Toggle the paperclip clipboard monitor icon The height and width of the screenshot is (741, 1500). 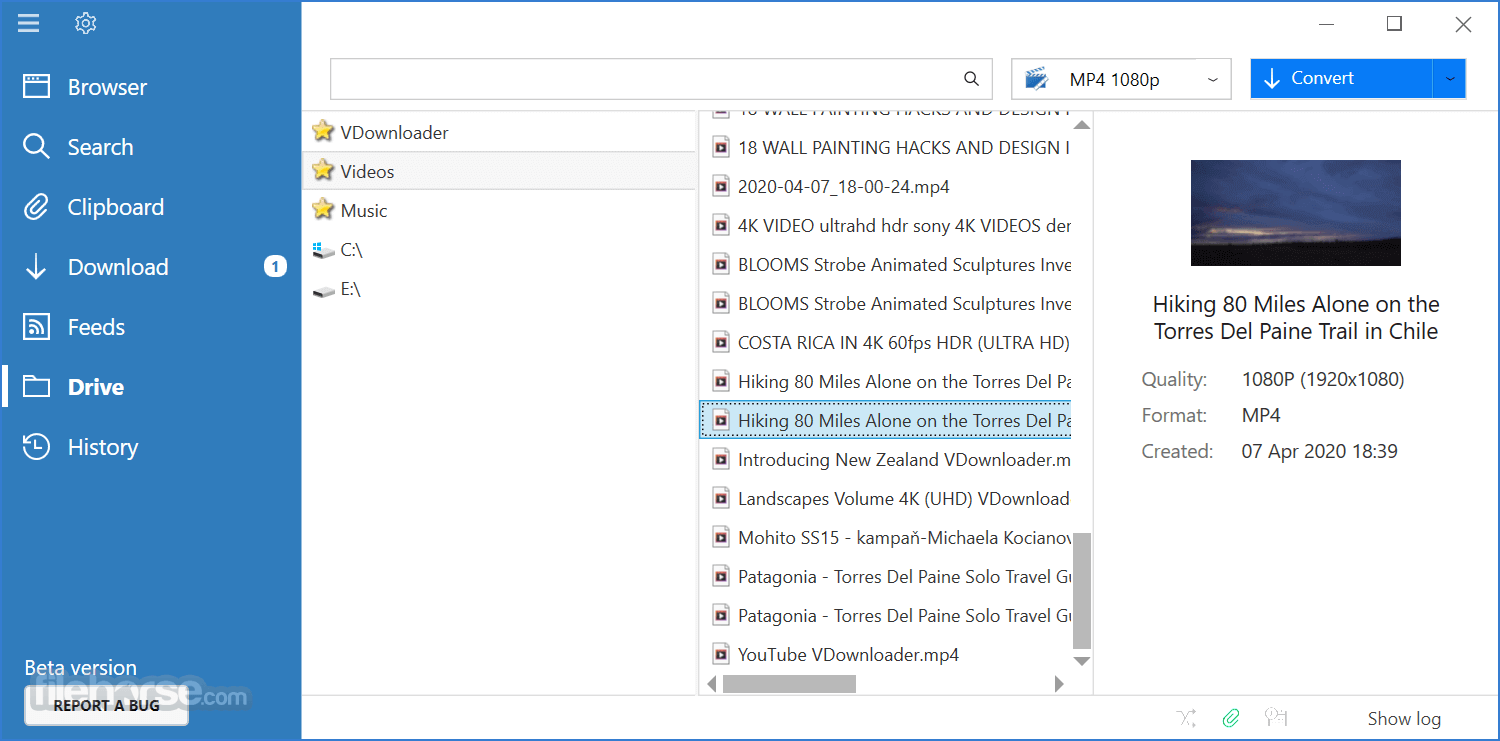point(1231,717)
